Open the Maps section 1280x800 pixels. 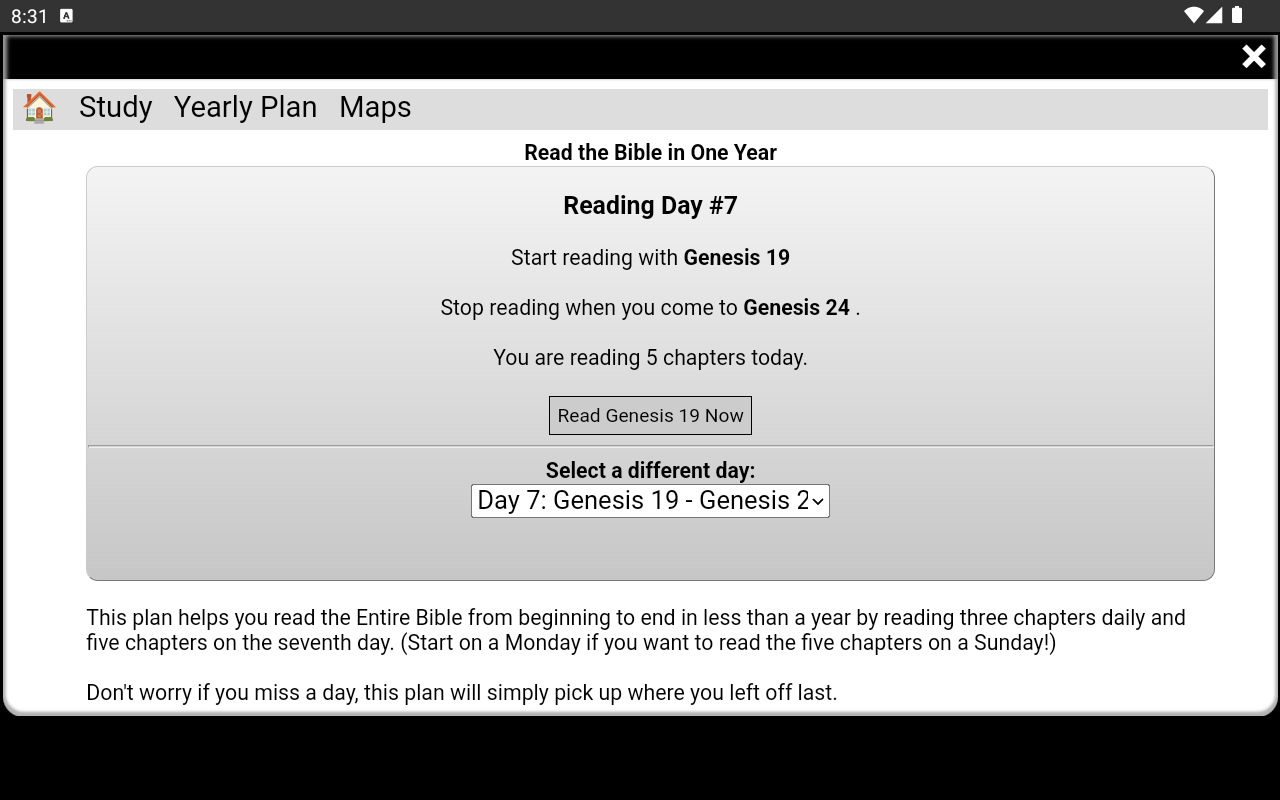pos(375,107)
